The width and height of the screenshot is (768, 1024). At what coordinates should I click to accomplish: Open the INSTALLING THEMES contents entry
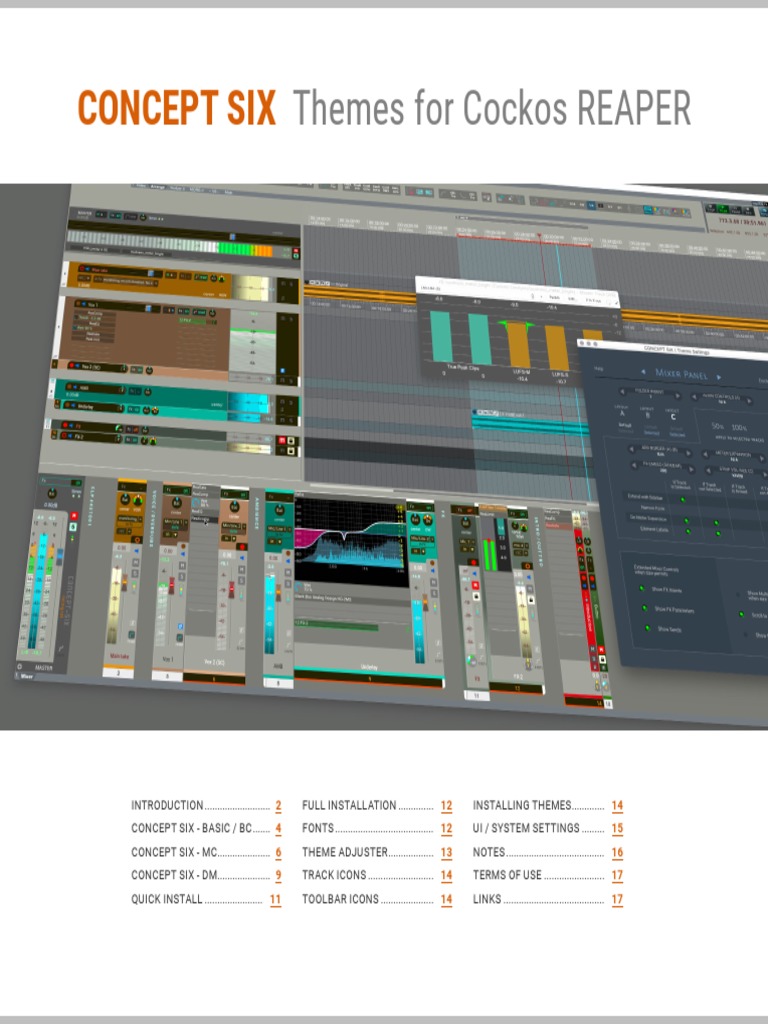(548, 805)
